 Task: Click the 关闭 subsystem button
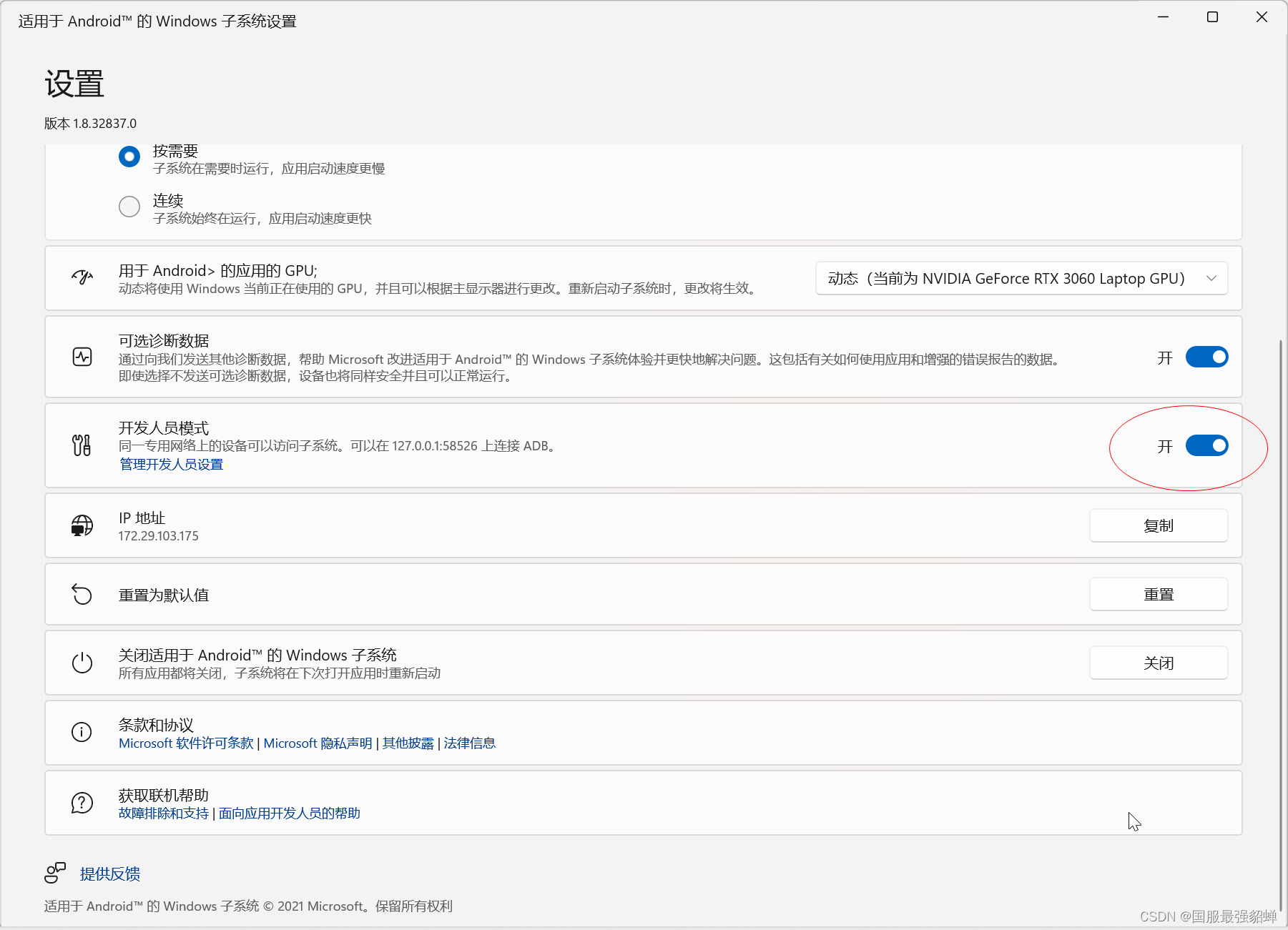click(1159, 663)
